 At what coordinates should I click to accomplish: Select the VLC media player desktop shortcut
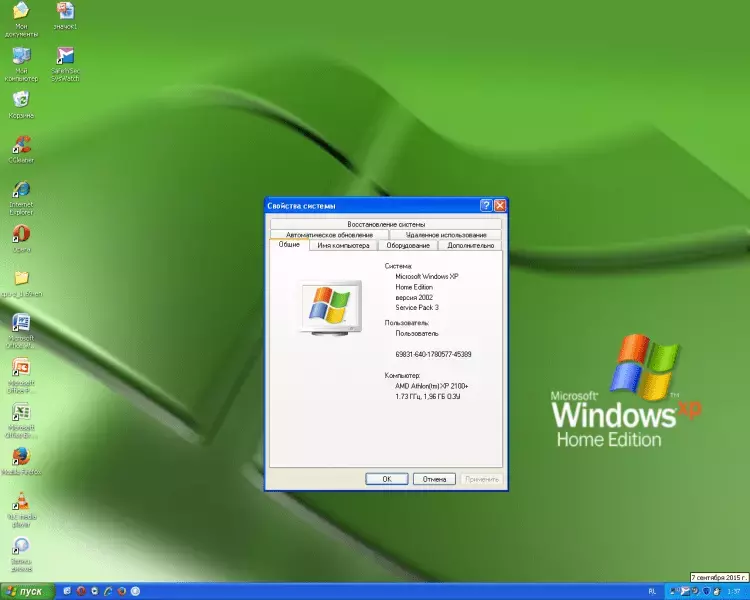[x=21, y=510]
